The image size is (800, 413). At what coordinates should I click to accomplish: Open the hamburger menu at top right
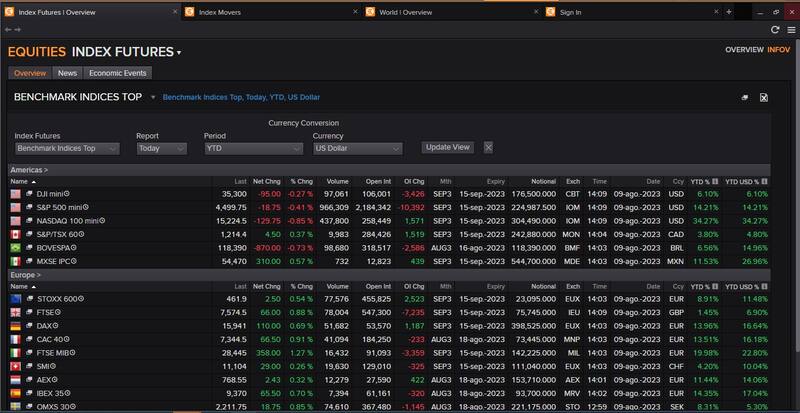coord(789,30)
